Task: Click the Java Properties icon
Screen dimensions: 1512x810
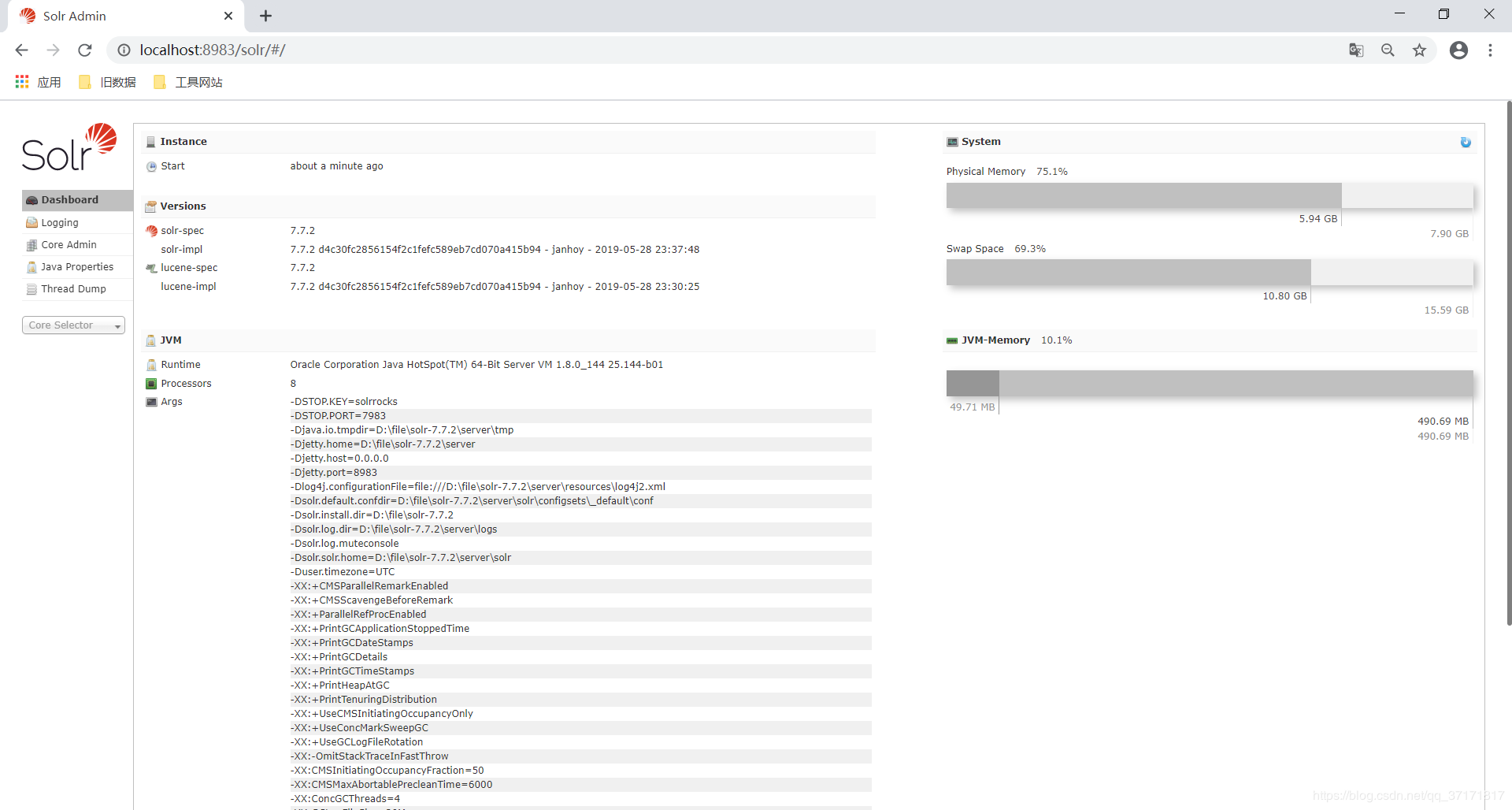Action: 31,267
